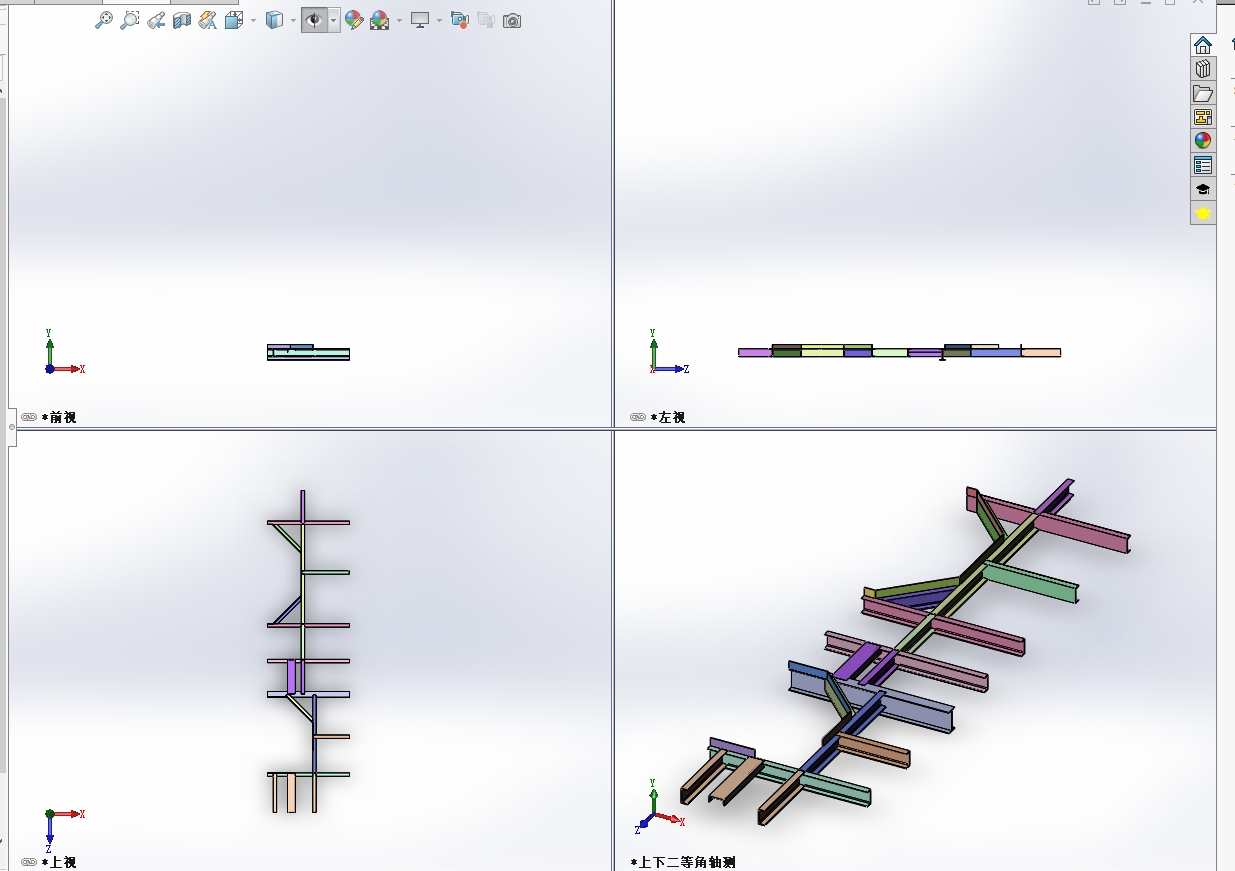Image resolution: width=1235 pixels, height=871 pixels.
Task: Open the View Settings dropdown arrow
Action: (439, 20)
